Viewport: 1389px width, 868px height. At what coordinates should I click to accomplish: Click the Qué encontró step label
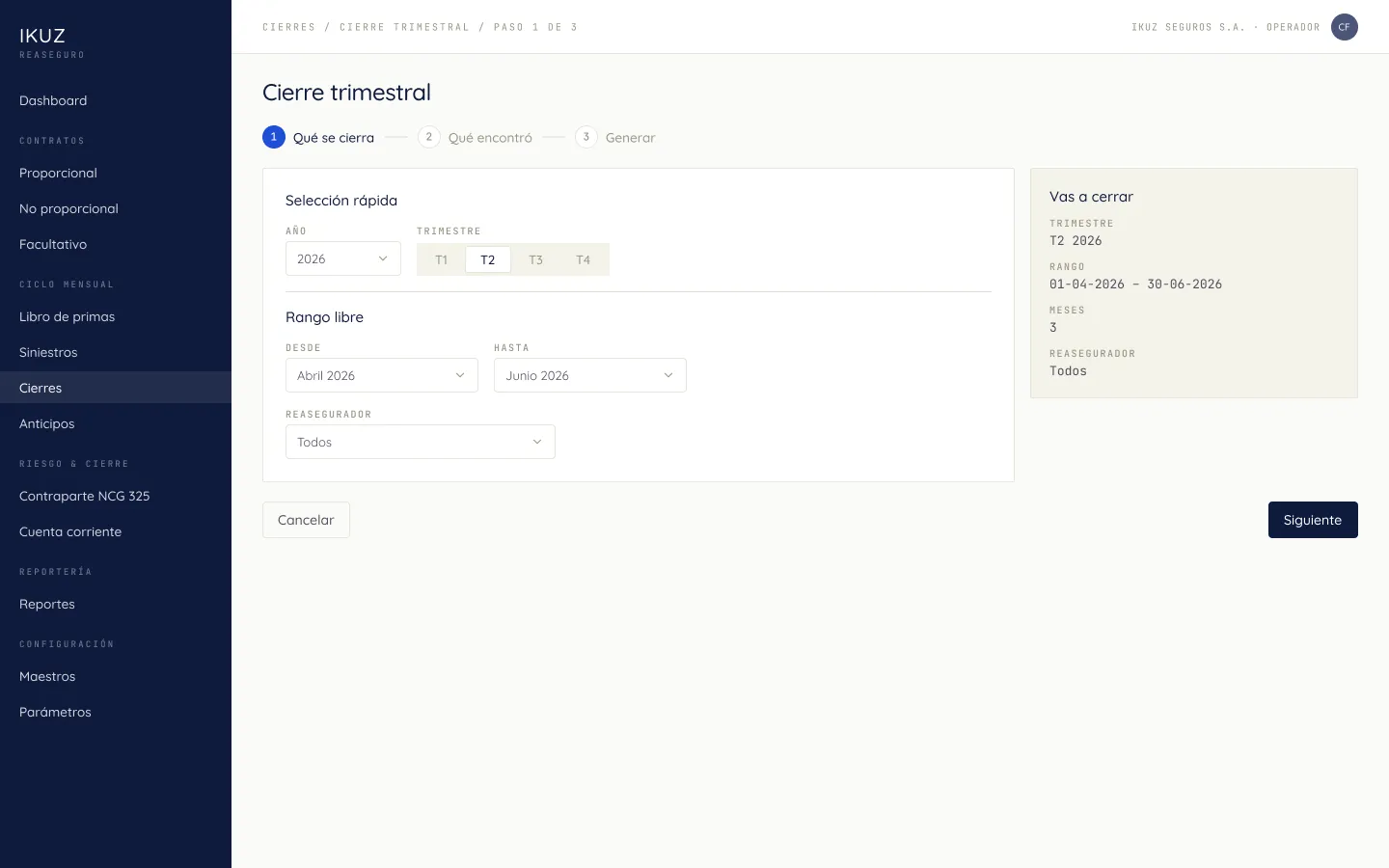490,138
